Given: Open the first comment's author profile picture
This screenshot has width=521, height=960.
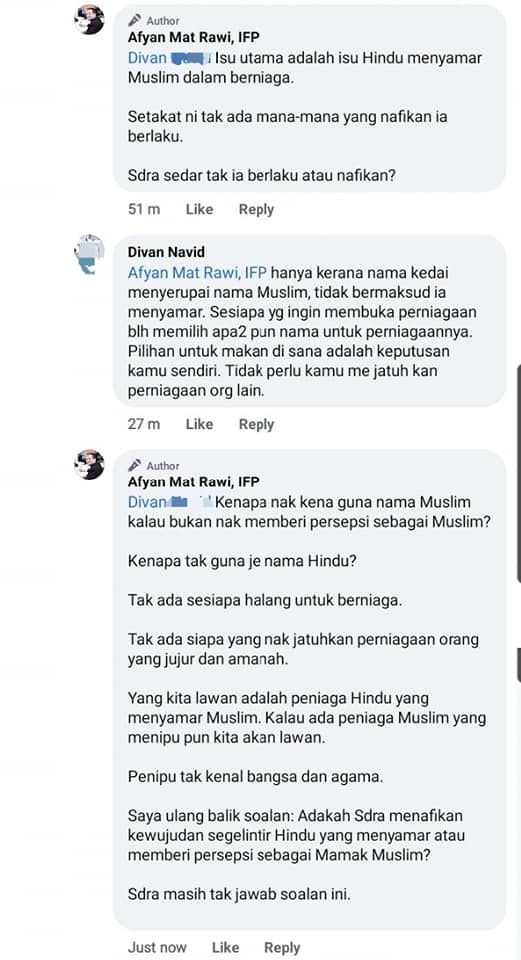Looking at the screenshot, I should tap(89, 20).
